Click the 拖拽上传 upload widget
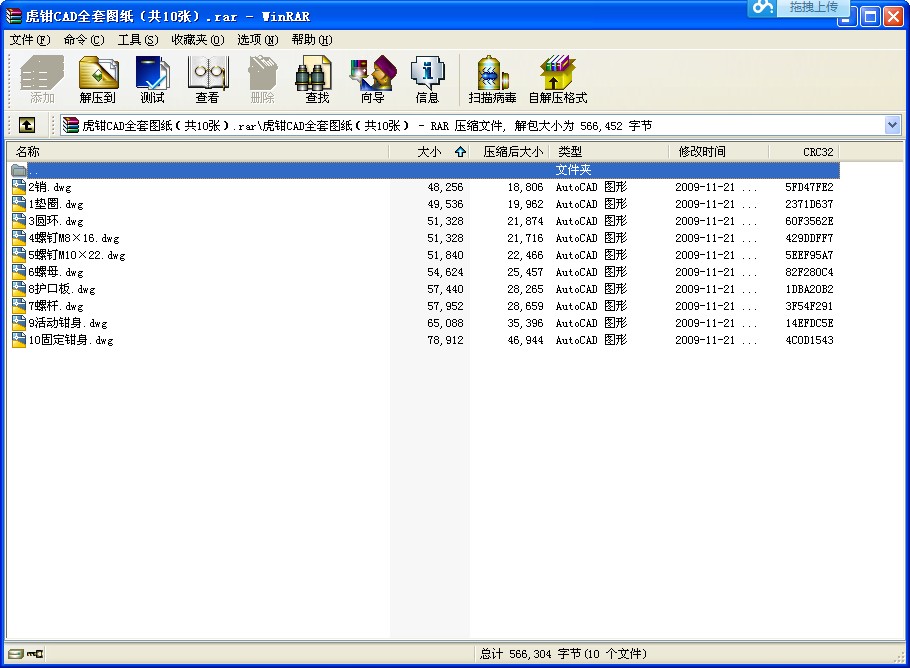Image resolution: width=910 pixels, height=668 pixels. click(x=800, y=8)
